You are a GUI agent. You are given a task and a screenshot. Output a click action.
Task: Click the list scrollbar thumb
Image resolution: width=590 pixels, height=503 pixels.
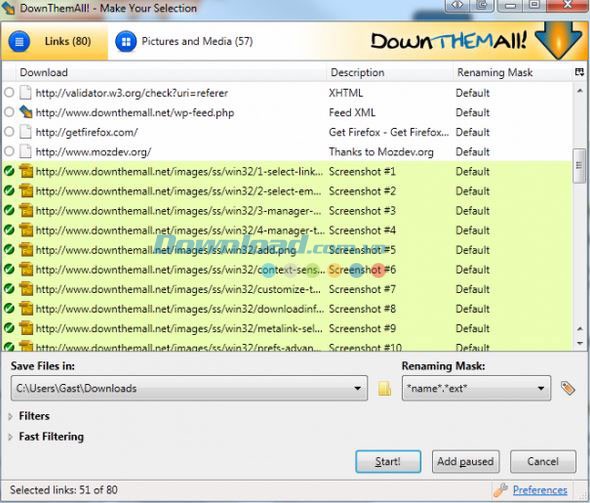579,166
